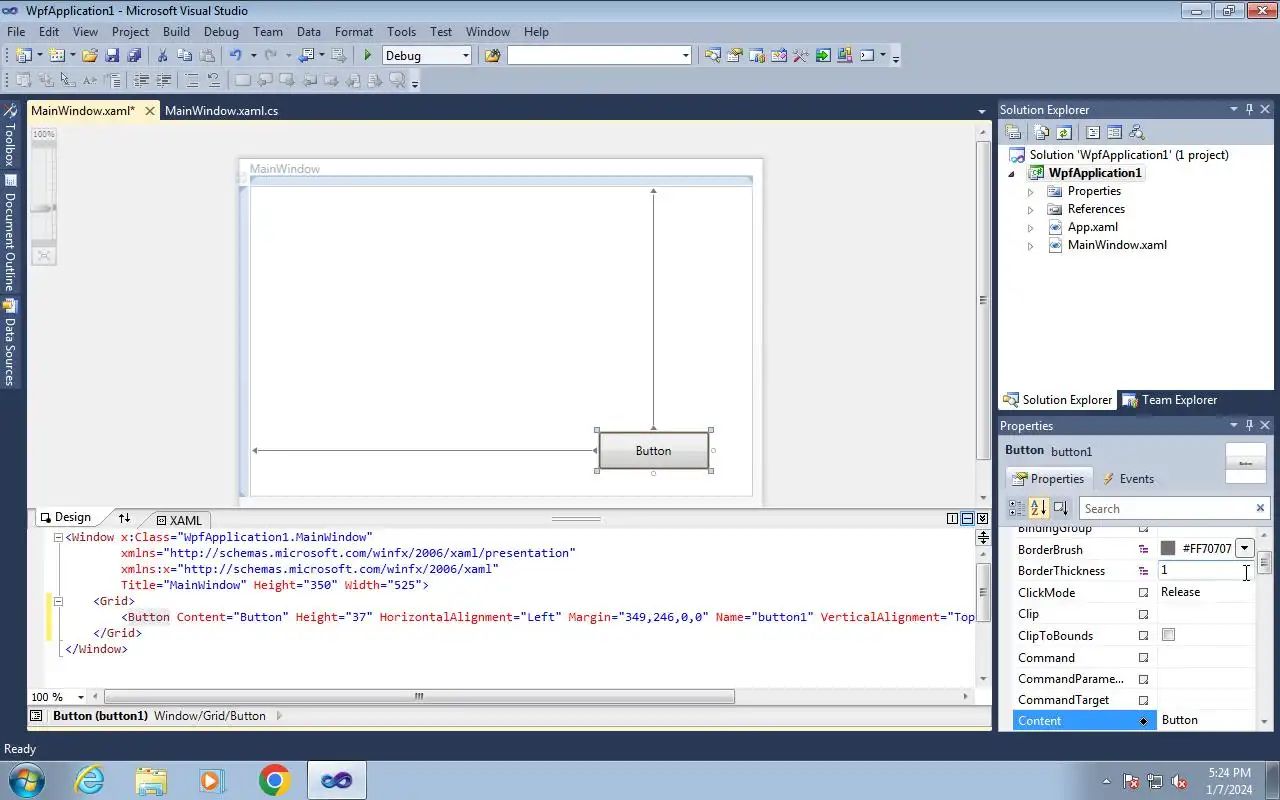Viewport: 1280px width, 800px height.
Task: Open Document Outline side tab
Action: (10, 234)
